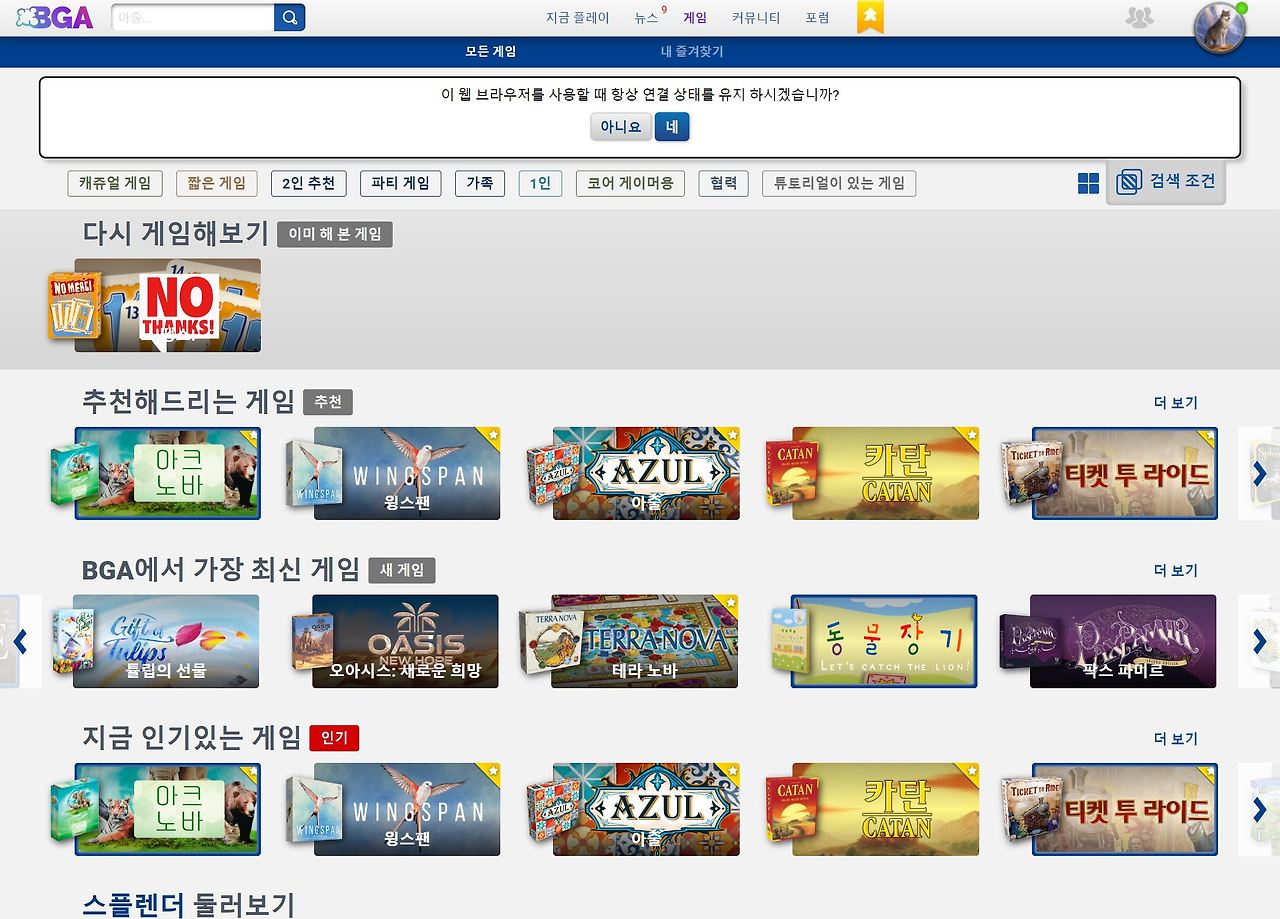Enable the 협력 cooperative games filter
The width and height of the screenshot is (1280, 919).
(x=722, y=183)
